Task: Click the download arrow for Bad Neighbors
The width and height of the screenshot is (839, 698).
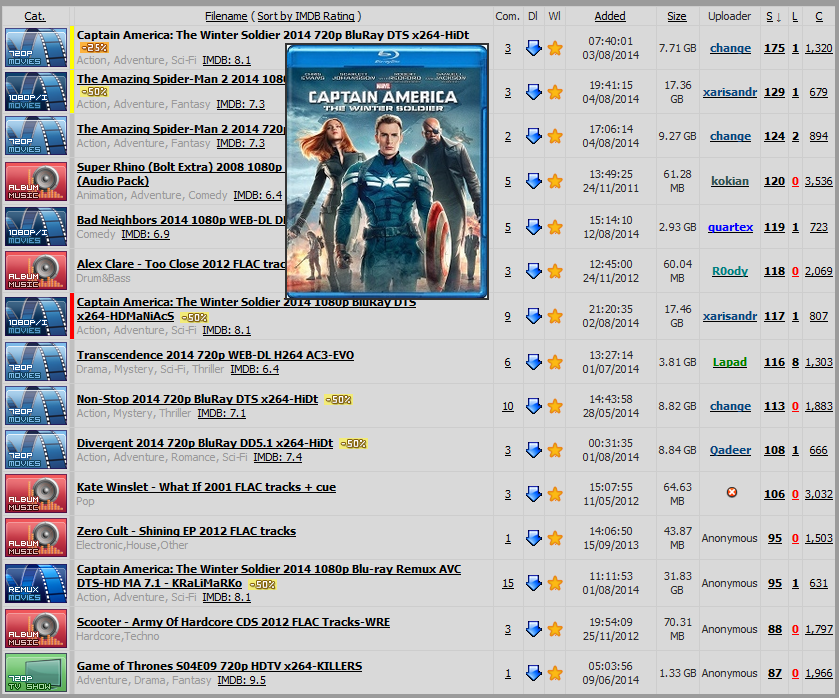Action: [533, 227]
